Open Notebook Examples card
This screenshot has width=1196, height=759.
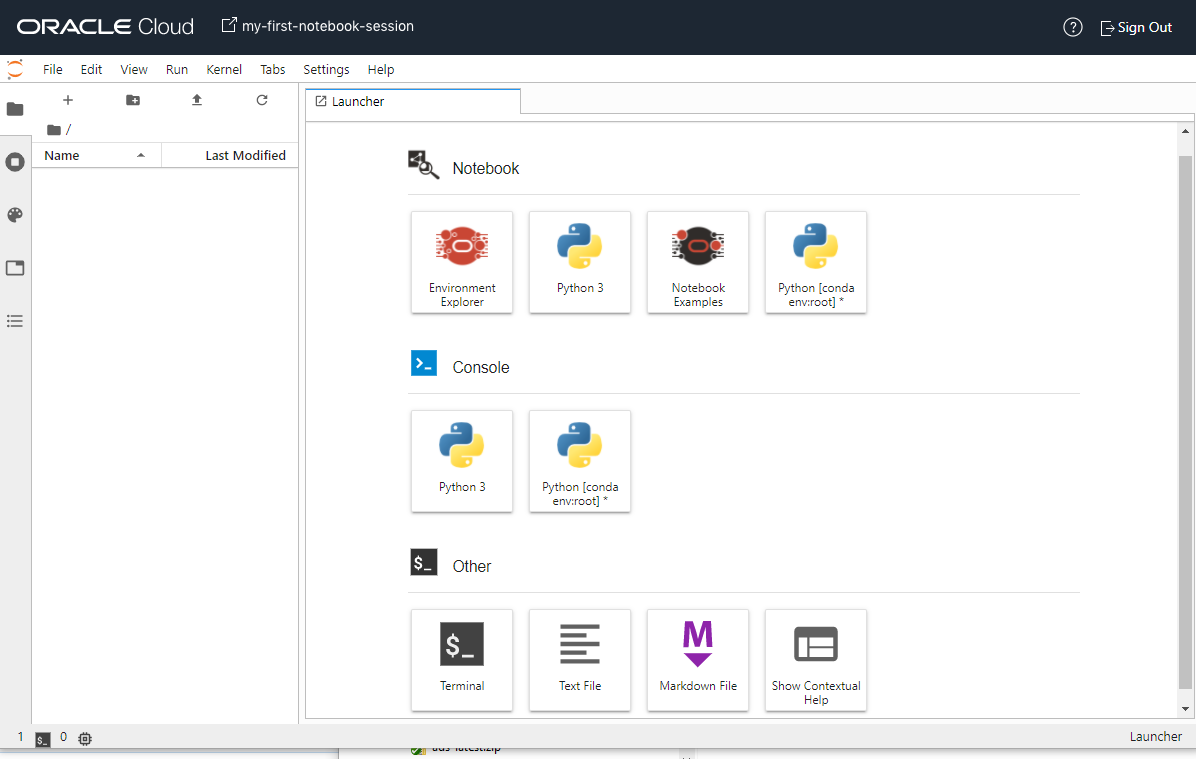[698, 262]
